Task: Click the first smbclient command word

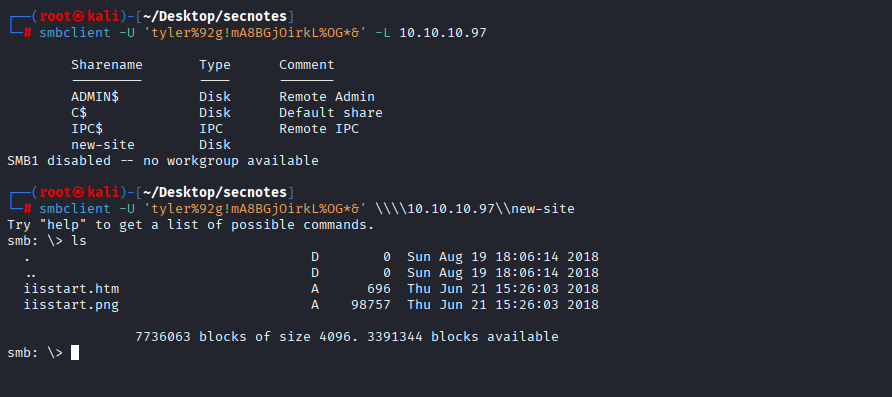Action: (x=75, y=33)
